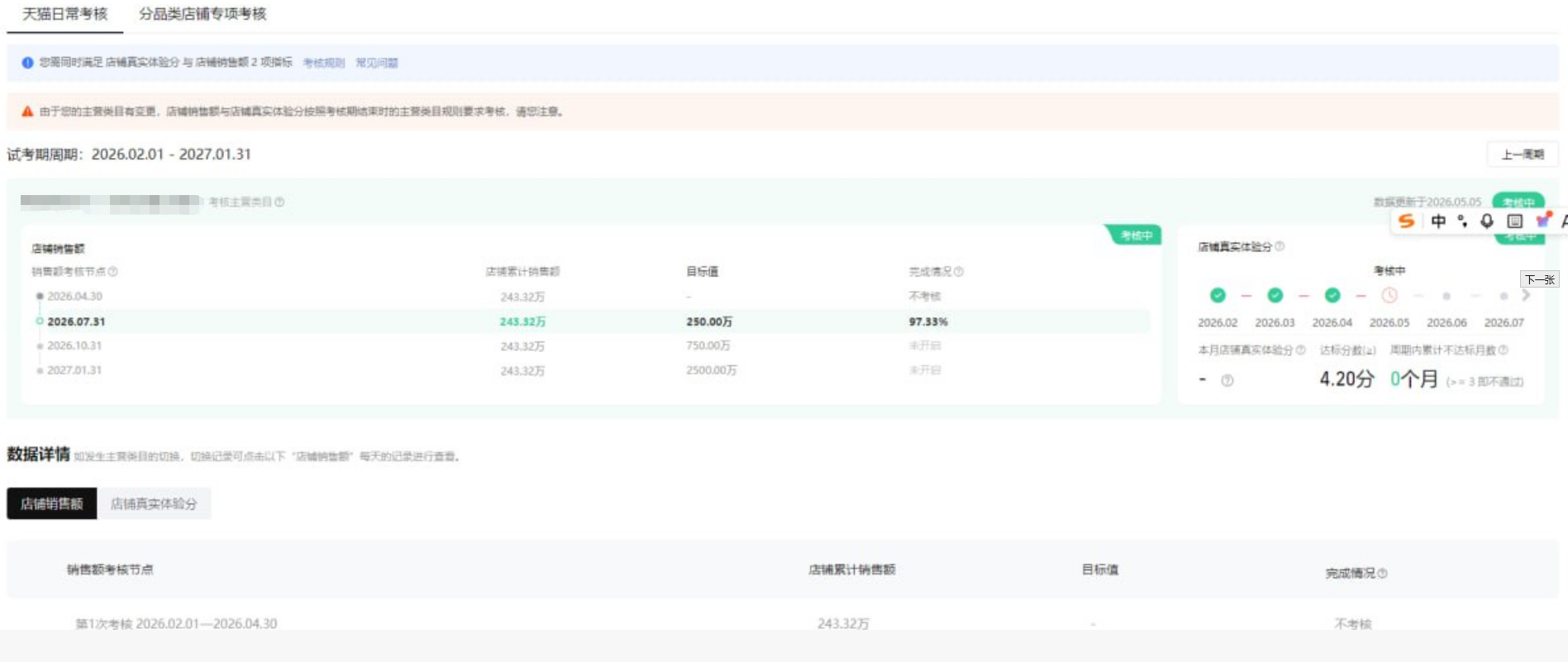Select the 2026.07.31 assessment node

coord(76,321)
